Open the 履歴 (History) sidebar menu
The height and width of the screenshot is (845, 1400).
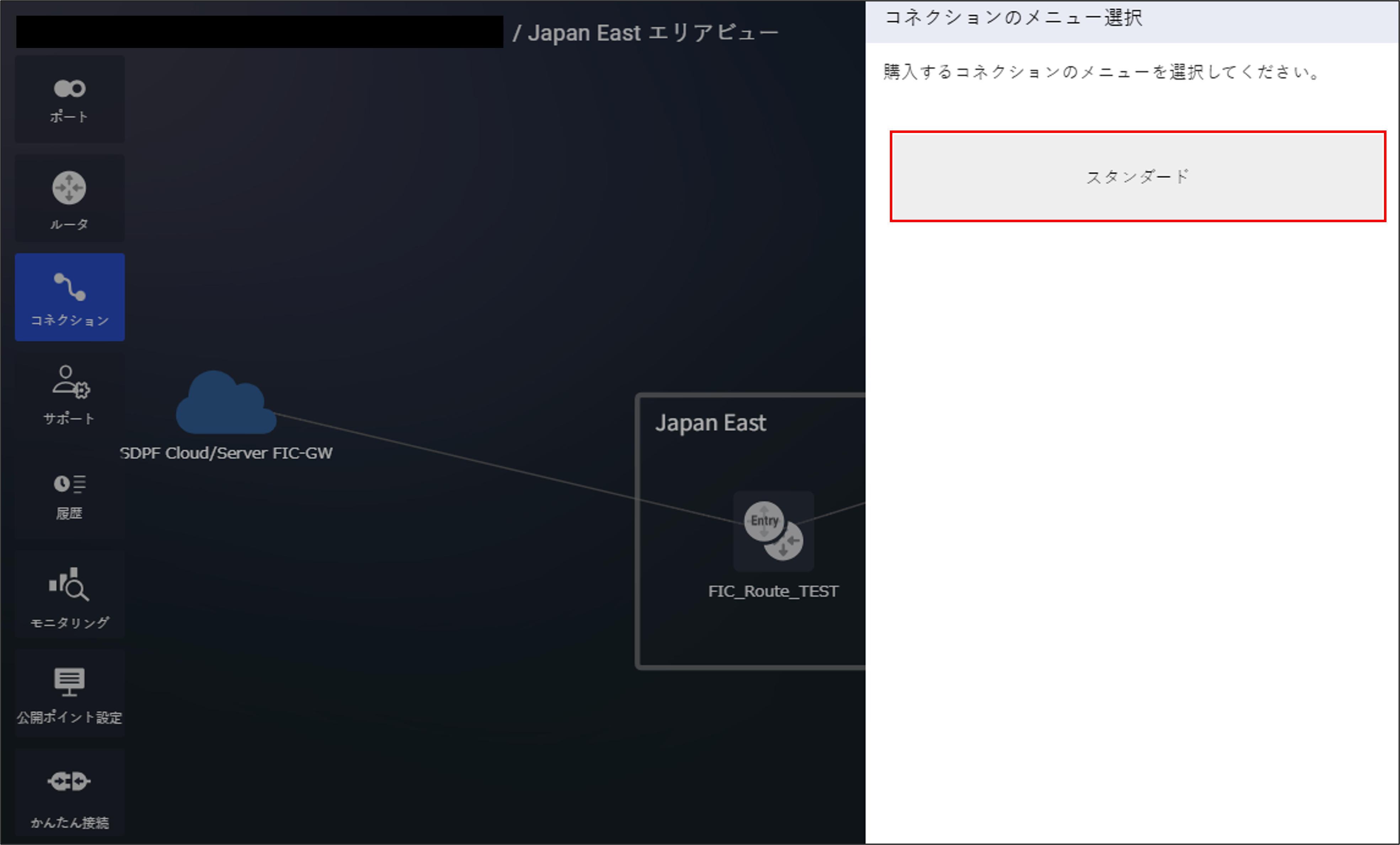69,496
